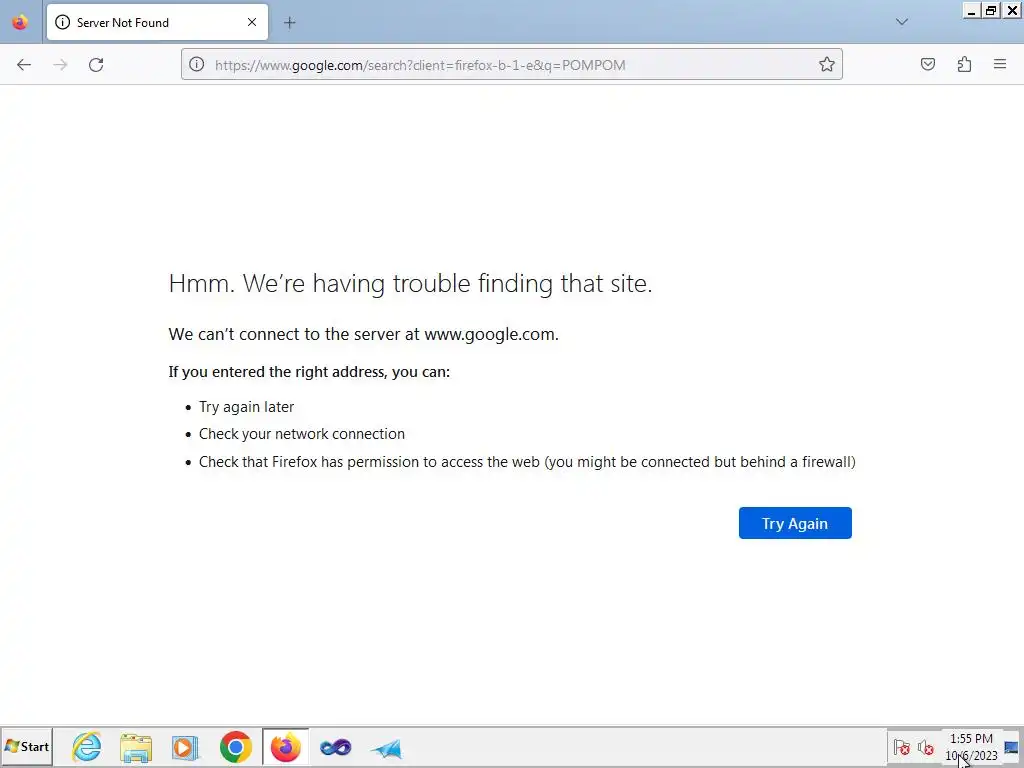Open the blue infinity app in taskbar

coord(336,747)
